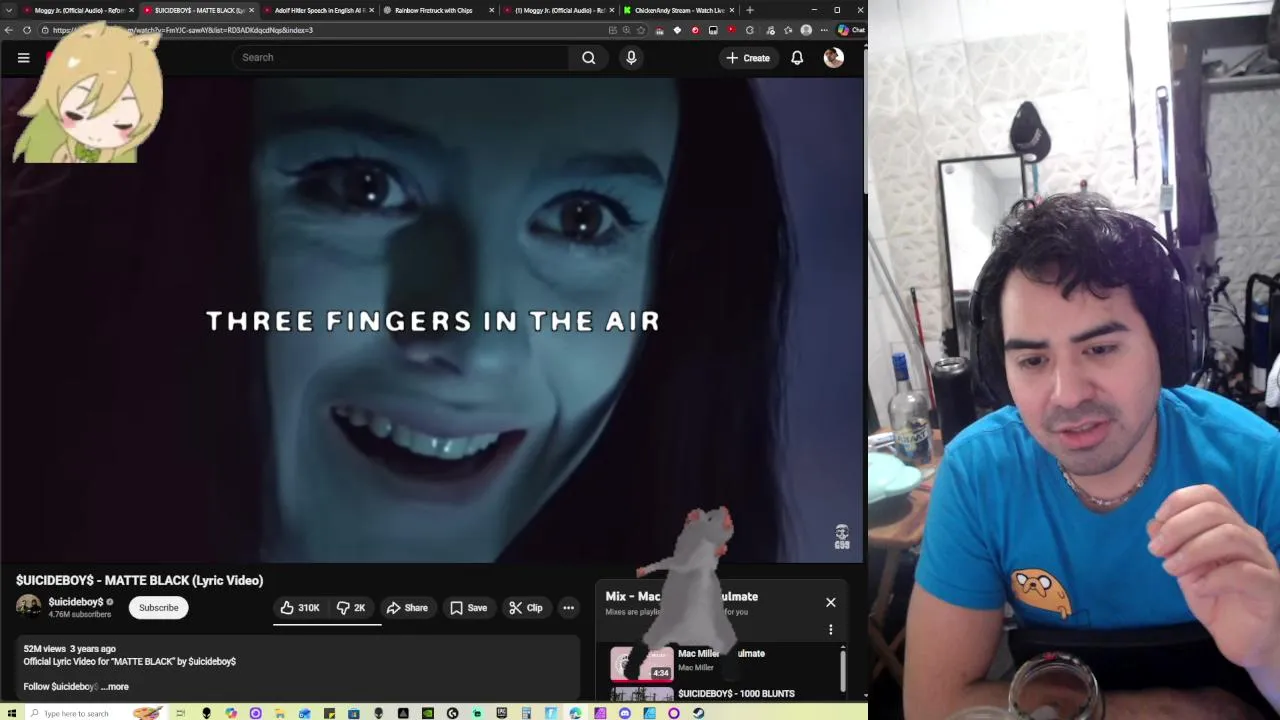Open Task View on the taskbar

180,713
